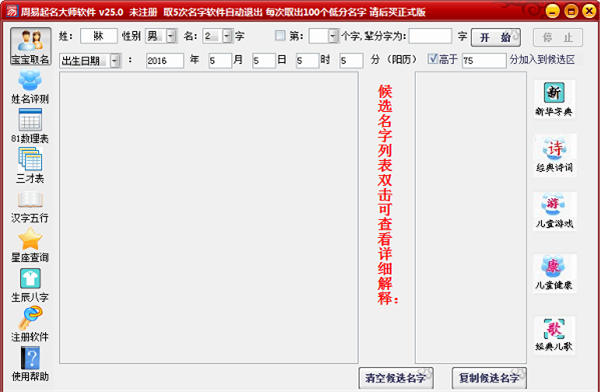600x392 pixels.
Task: Close the window with X button
Action: [589, 11]
